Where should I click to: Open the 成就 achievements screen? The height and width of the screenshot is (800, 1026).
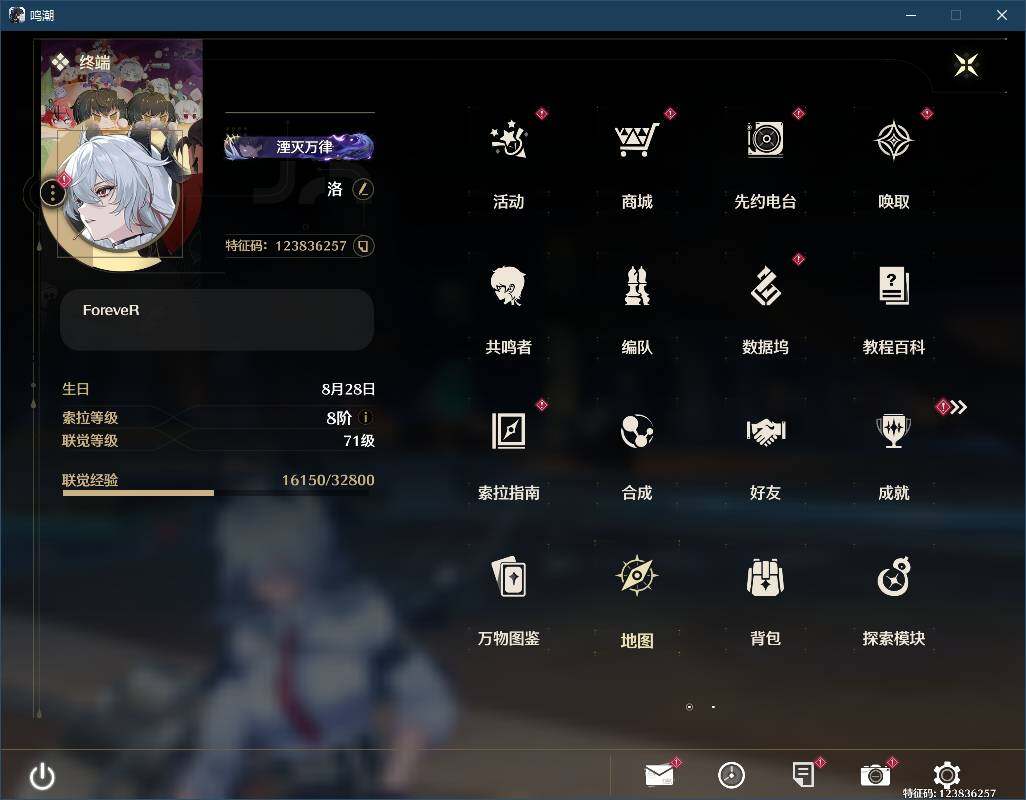pyautogui.click(x=893, y=453)
